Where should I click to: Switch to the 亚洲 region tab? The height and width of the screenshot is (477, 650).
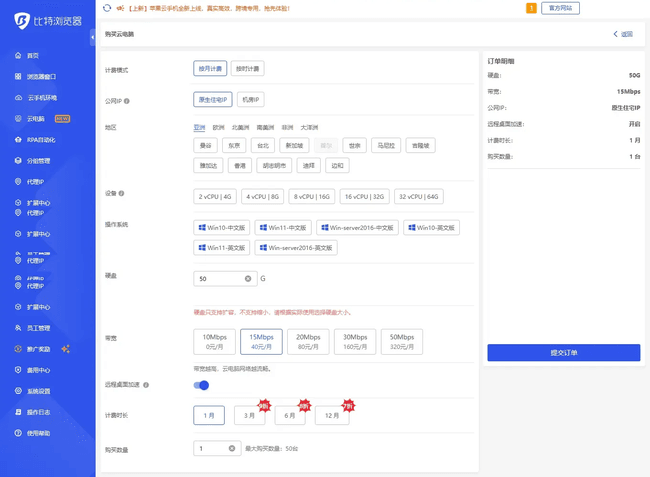199,127
